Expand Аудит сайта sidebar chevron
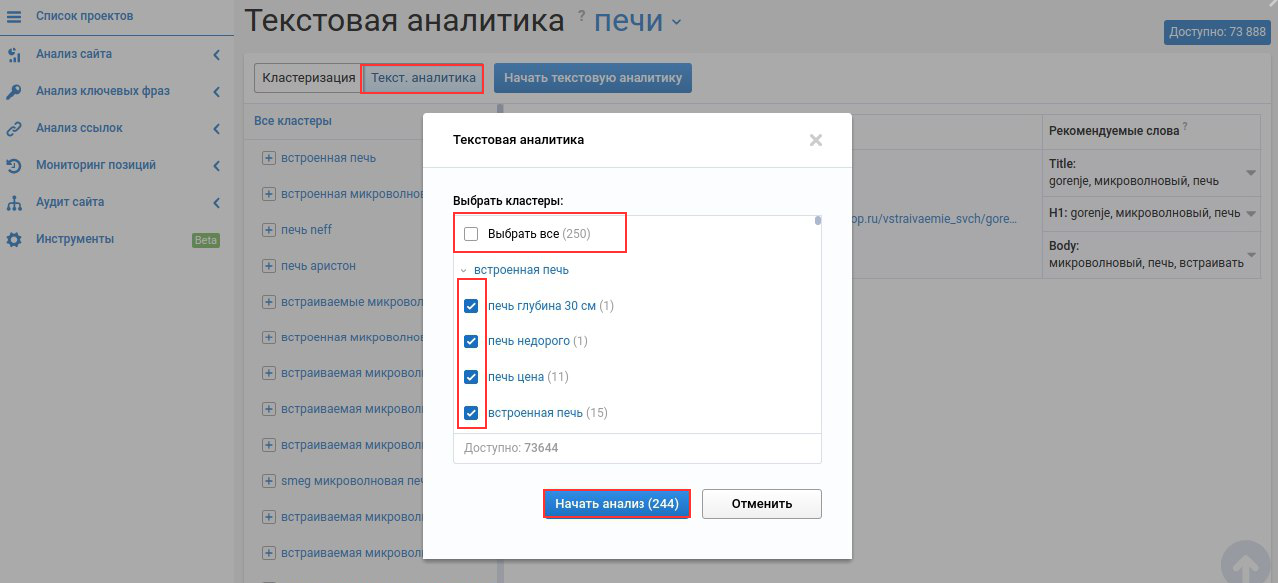This screenshot has height=583, width=1278. click(216, 202)
